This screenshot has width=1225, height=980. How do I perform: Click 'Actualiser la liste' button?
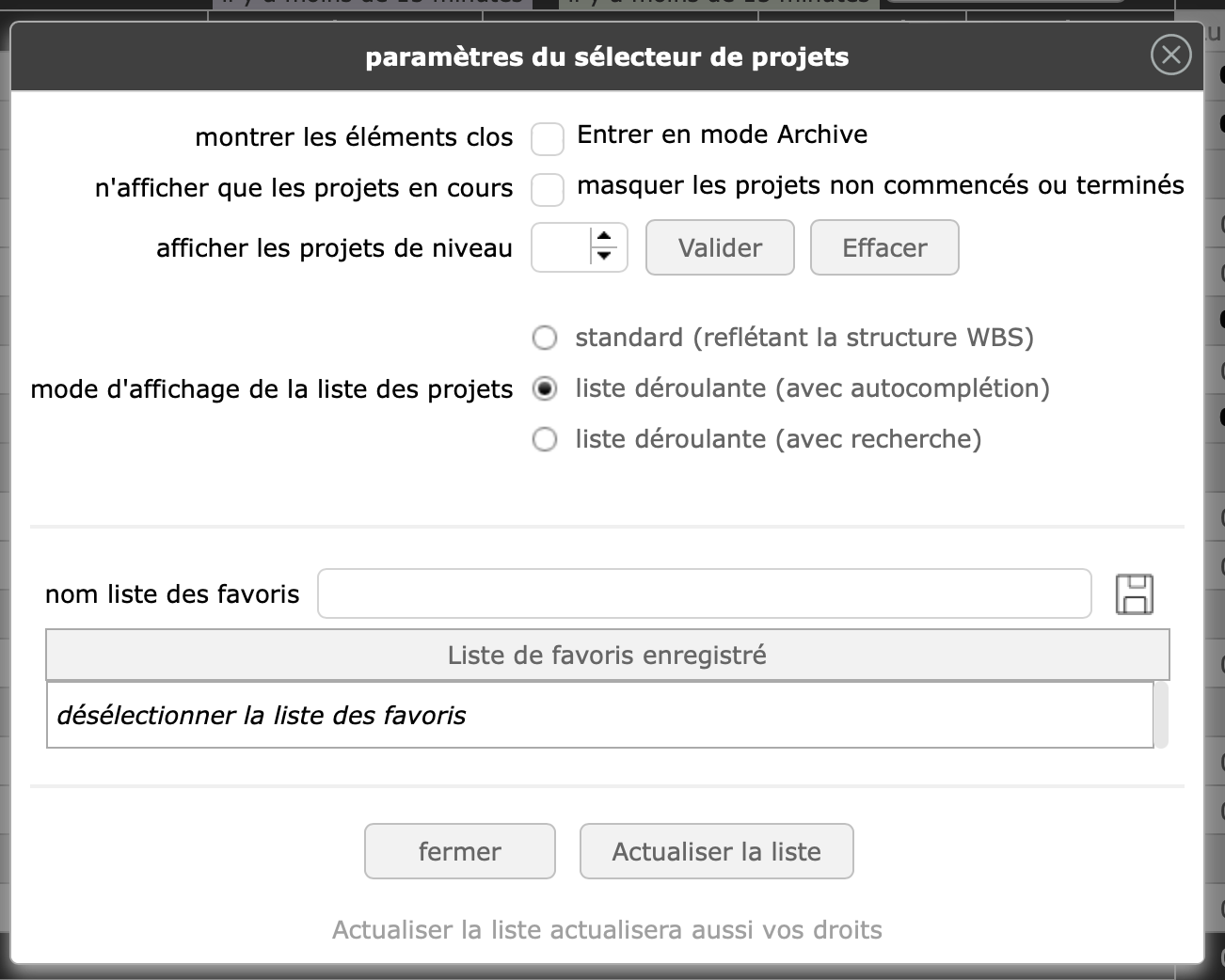coord(716,851)
